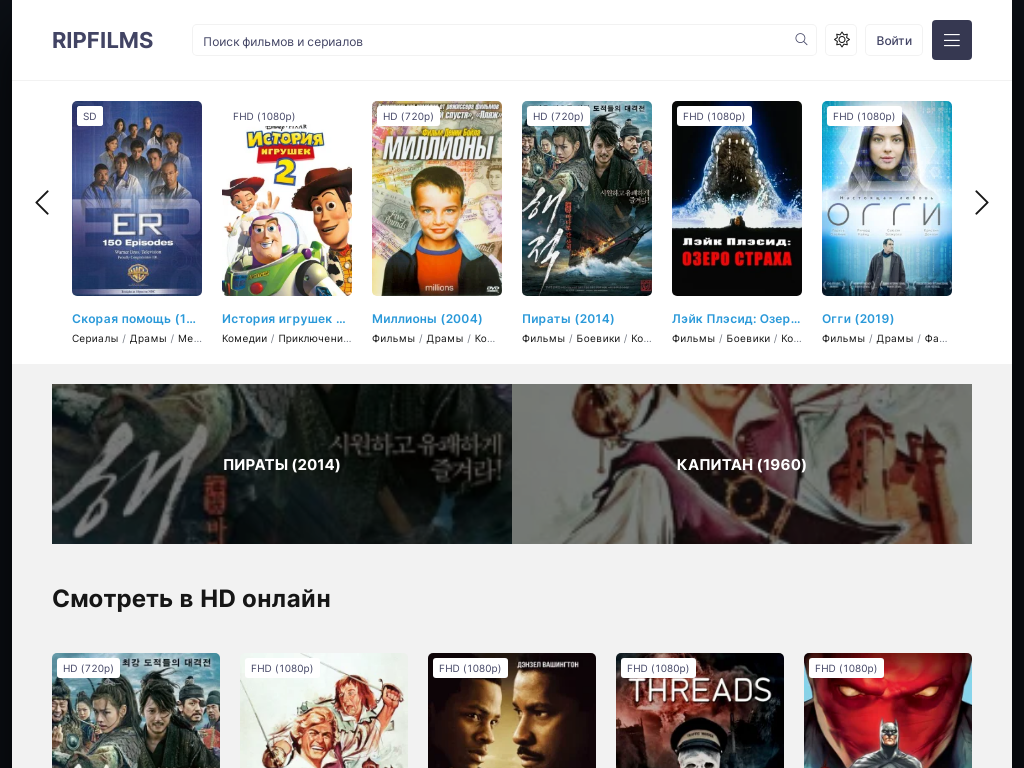Image resolution: width=1024 pixels, height=768 pixels.
Task: Select Драмы category under Огги
Action: pos(895,338)
